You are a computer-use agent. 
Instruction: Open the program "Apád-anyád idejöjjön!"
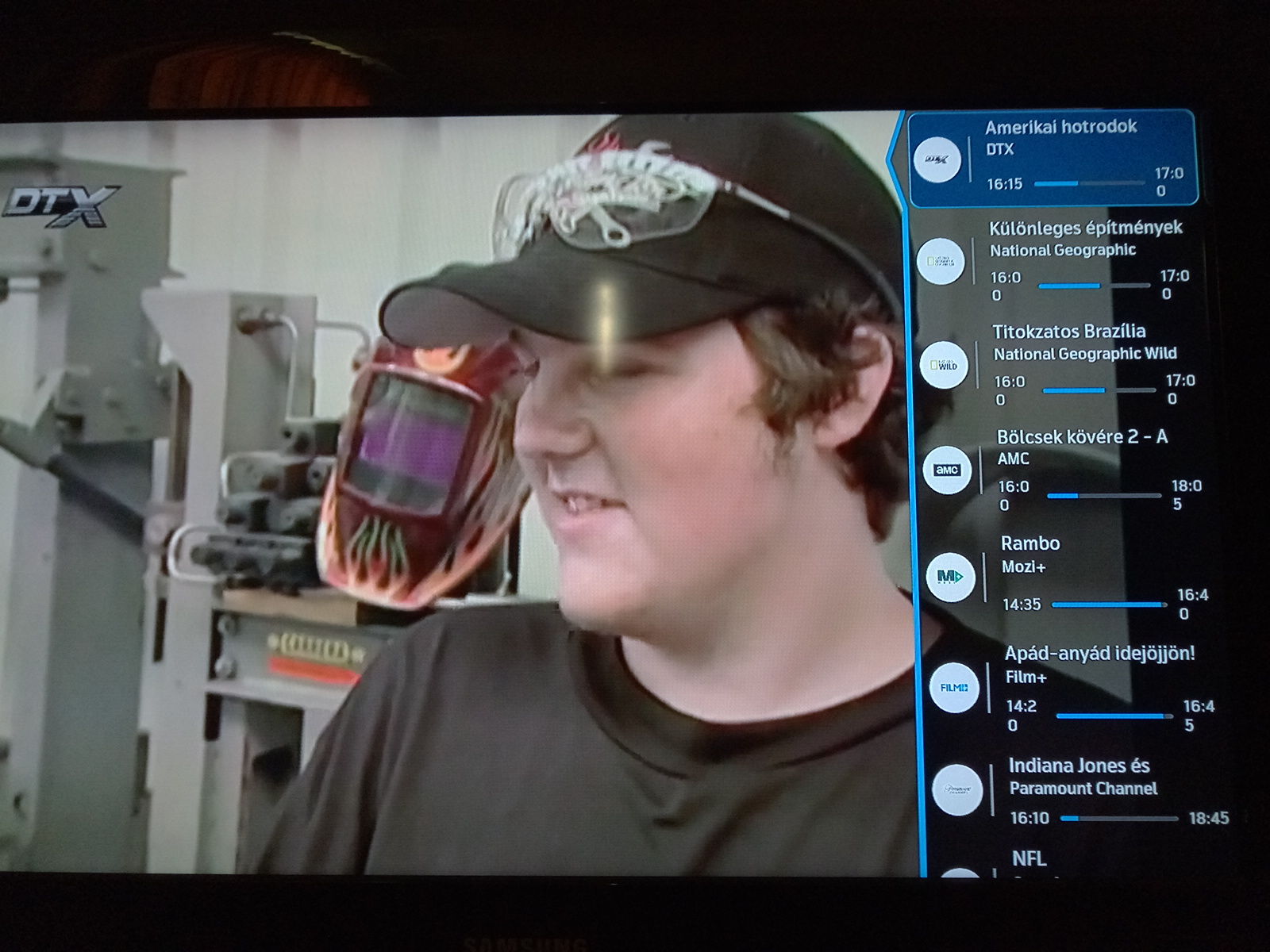tap(1100, 654)
